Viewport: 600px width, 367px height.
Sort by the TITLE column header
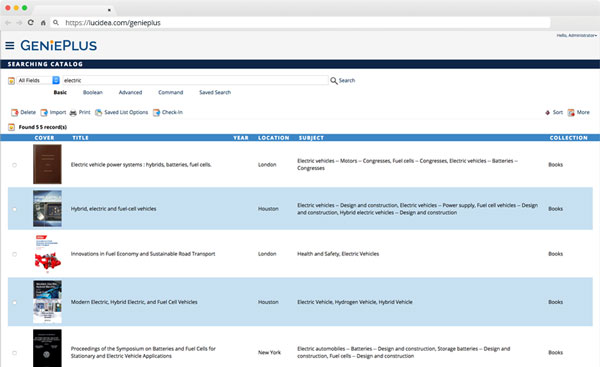pyautogui.click(x=80, y=138)
